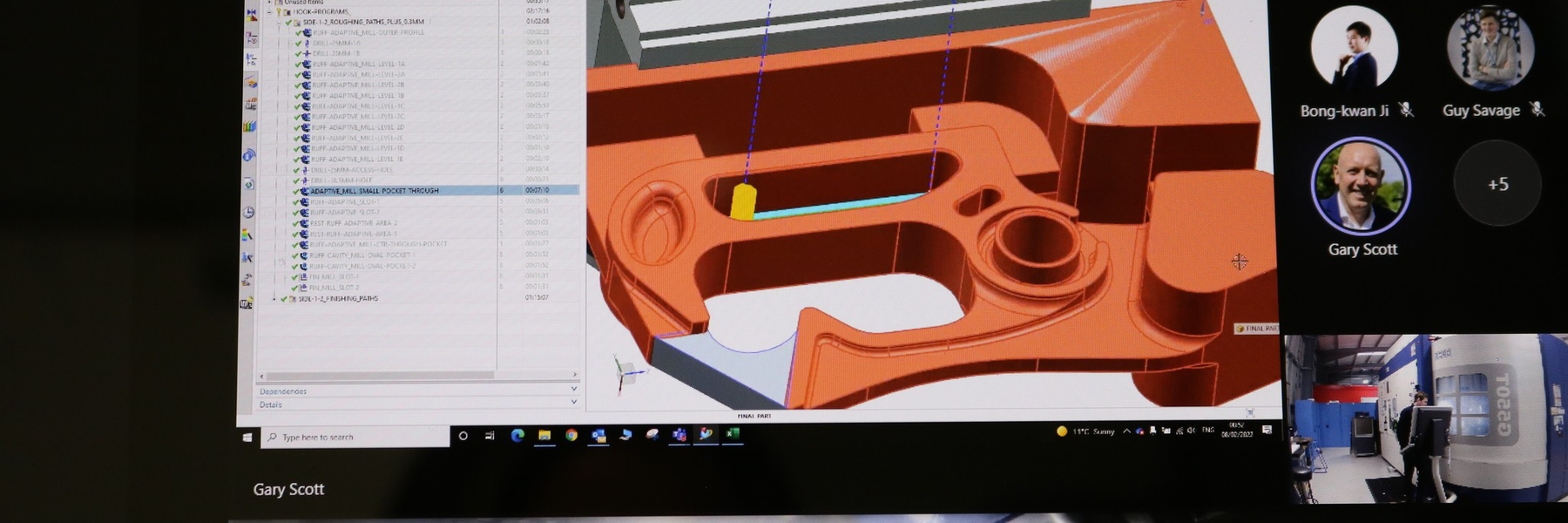
Task: Select the ADAPTIVE_MILL SMALL POCKET THROUGH operation
Action: pyautogui.click(x=375, y=190)
